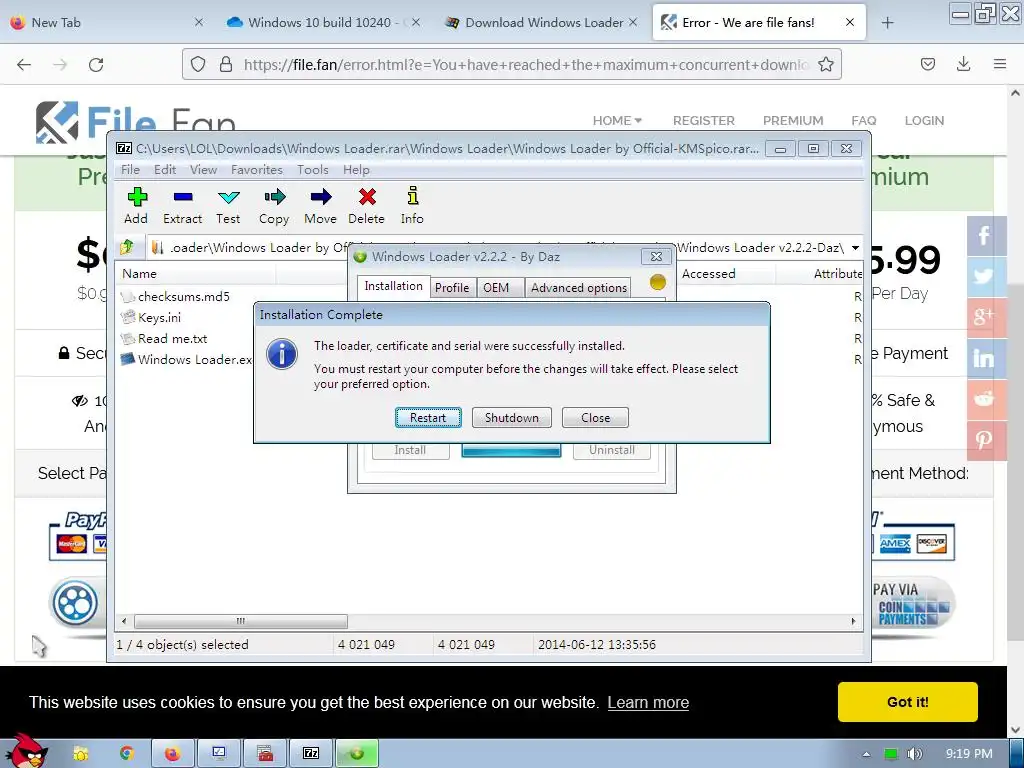Click the Got it! cookie button

[x=908, y=702]
